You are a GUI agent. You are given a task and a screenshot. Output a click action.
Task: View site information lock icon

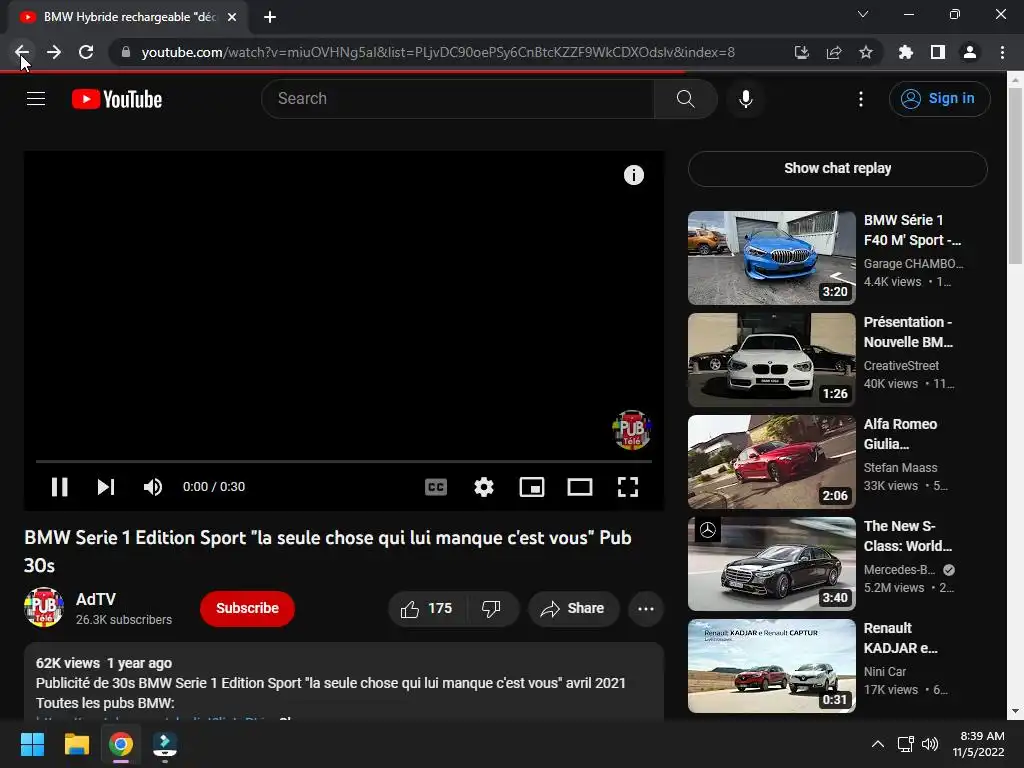(125, 52)
